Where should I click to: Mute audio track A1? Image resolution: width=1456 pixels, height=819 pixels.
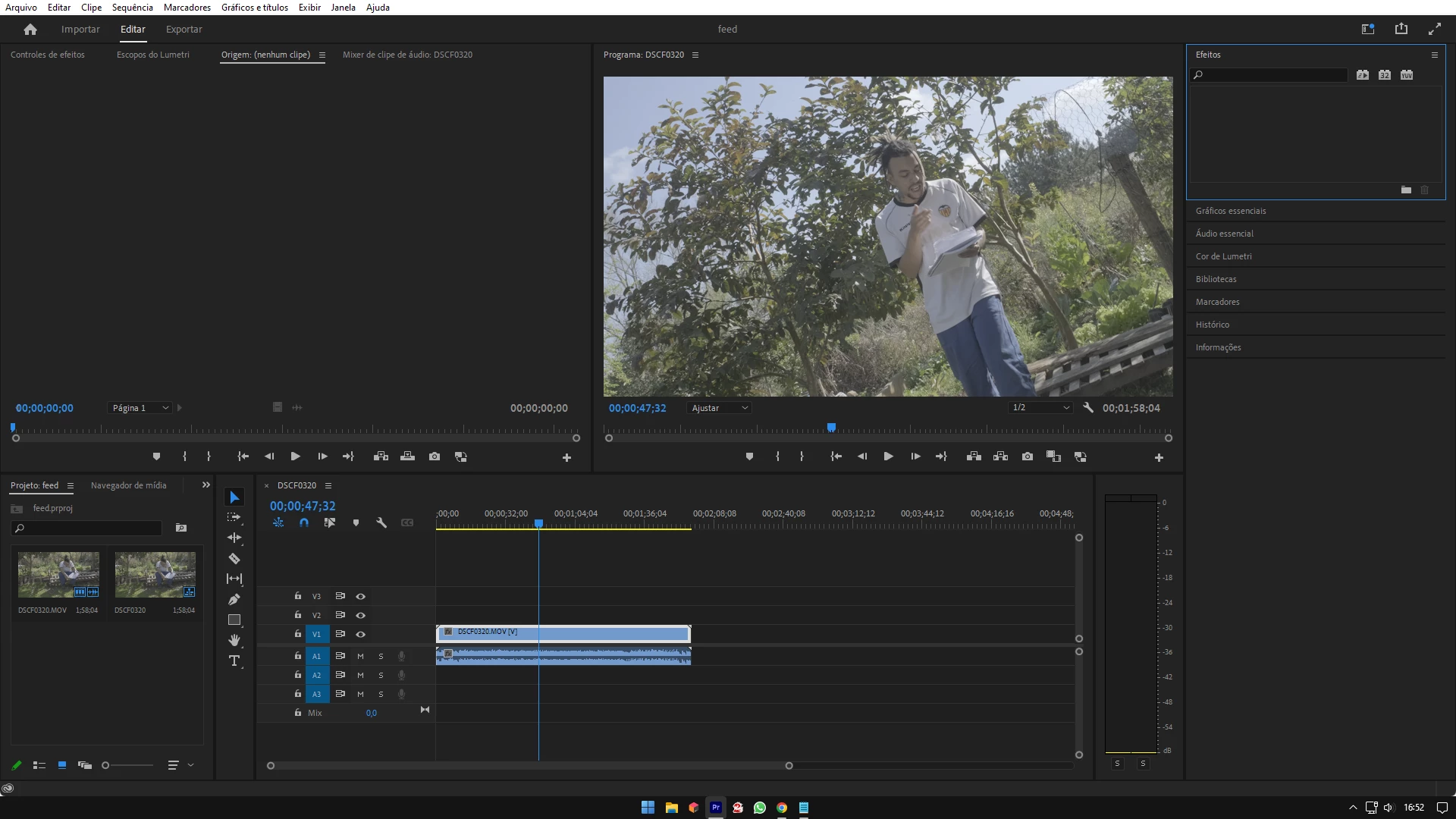(x=360, y=657)
